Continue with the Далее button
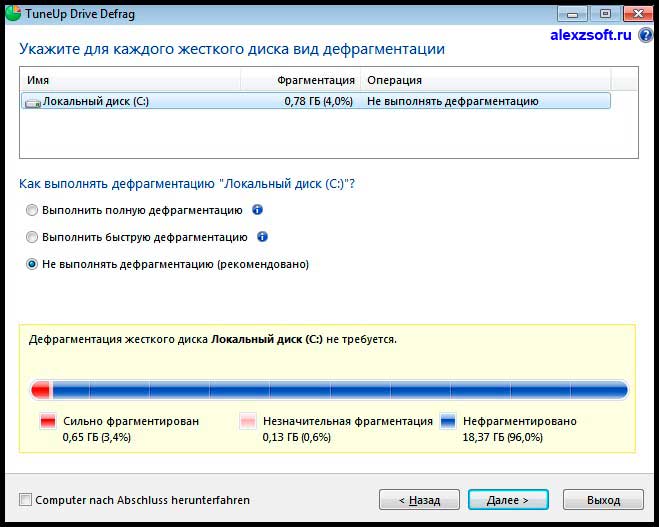The width and height of the screenshot is (659, 527). (x=508, y=500)
